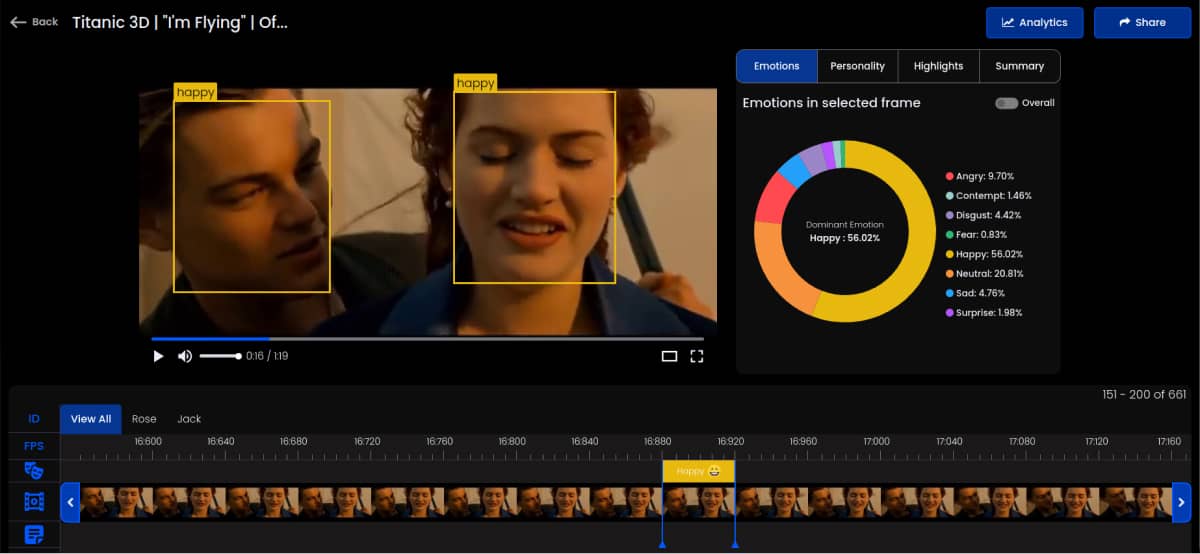Click the Neutral: 20.81% legend entry
This screenshot has height=554, width=1200.
[x=985, y=274]
